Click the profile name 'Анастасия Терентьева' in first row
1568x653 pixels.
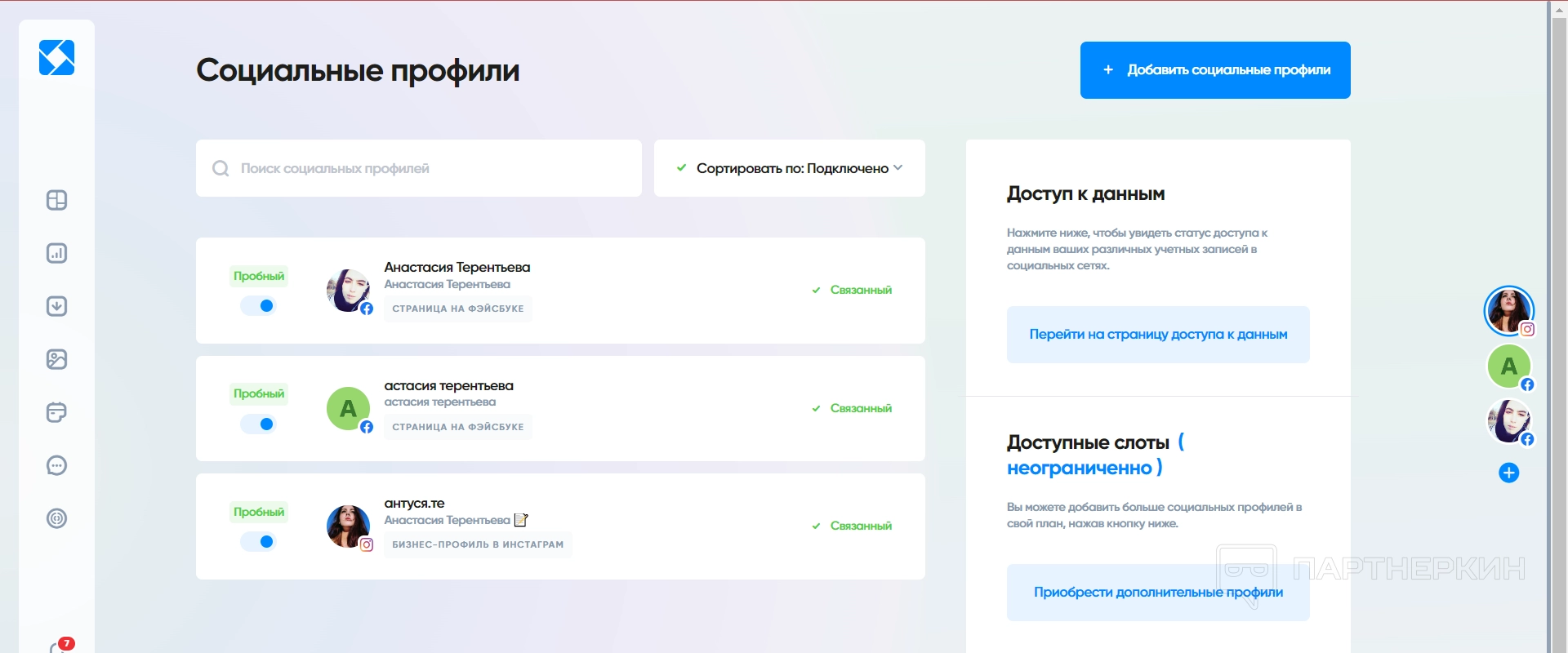coord(457,268)
